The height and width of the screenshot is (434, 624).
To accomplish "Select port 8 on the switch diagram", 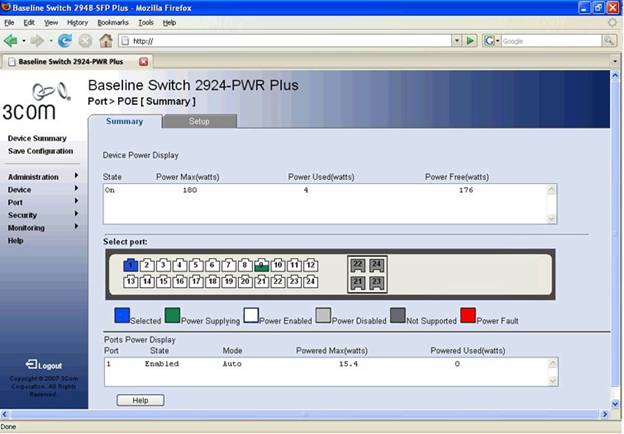I will coord(245,265).
